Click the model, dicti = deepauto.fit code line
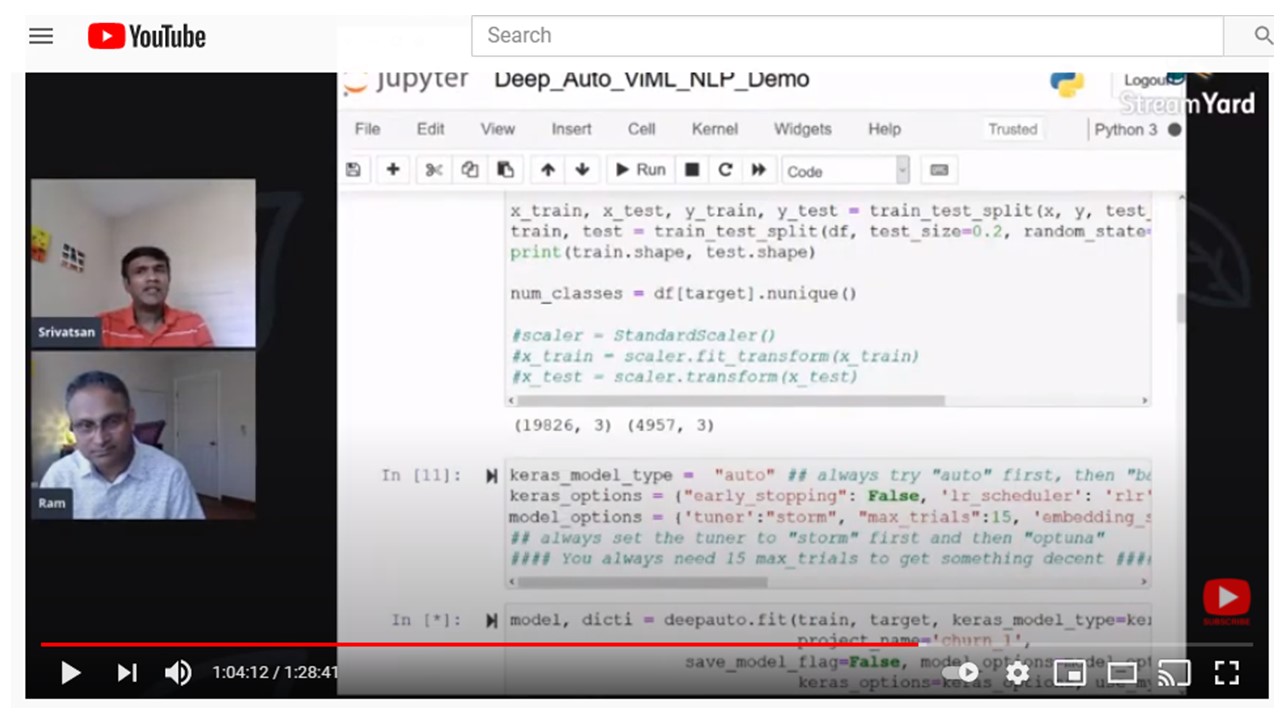 coord(830,620)
